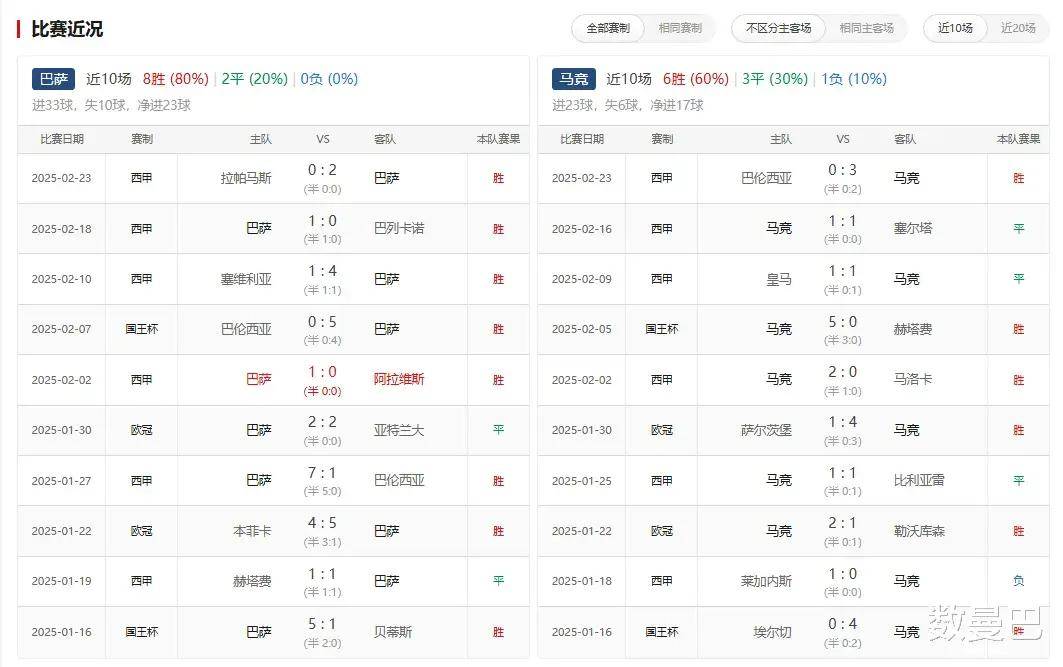Click 国王杯 in 马竞's 2025-02-05 row
Viewport: 1063px width, 667px height.
click(x=662, y=329)
